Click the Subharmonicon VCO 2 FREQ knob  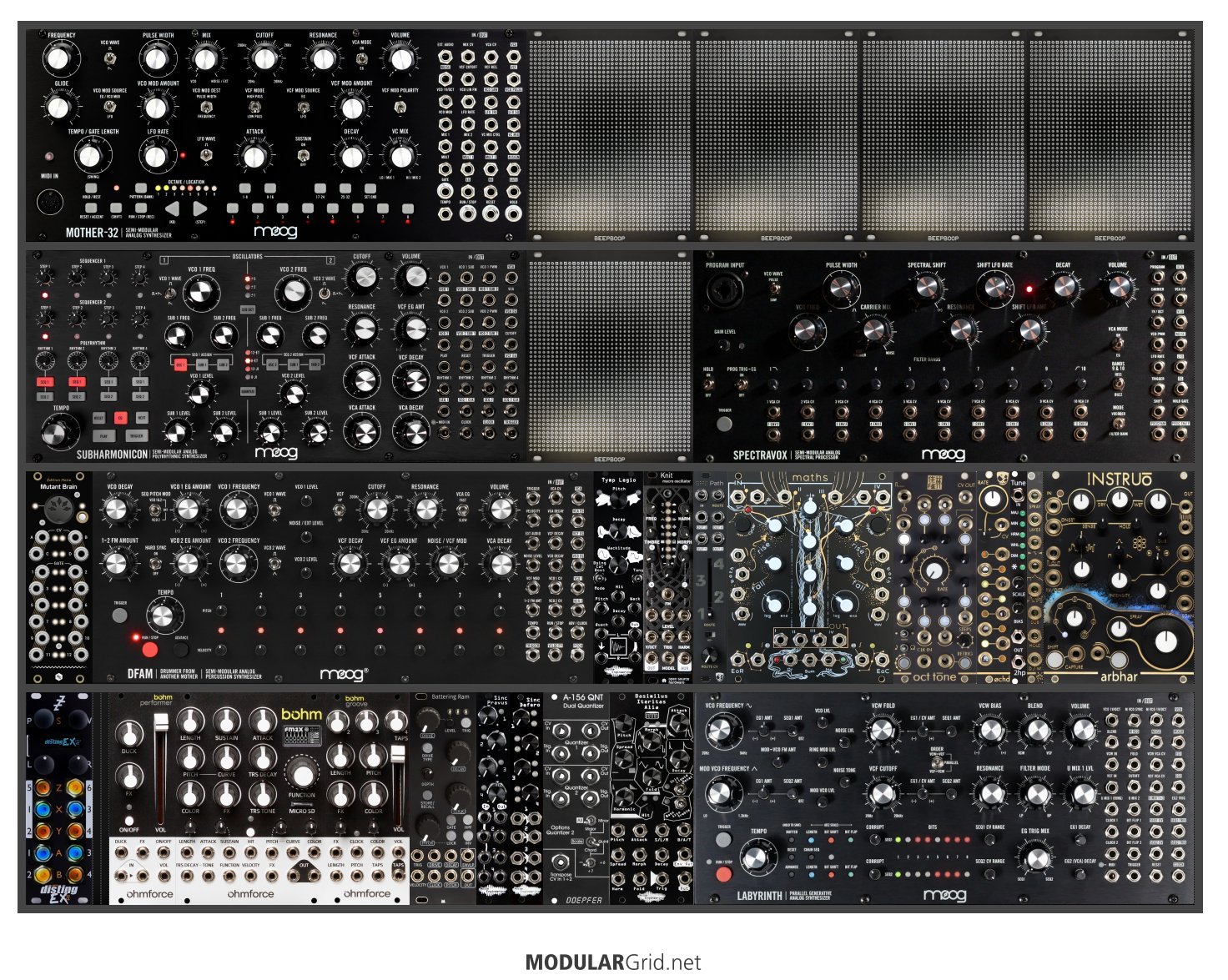point(293,291)
